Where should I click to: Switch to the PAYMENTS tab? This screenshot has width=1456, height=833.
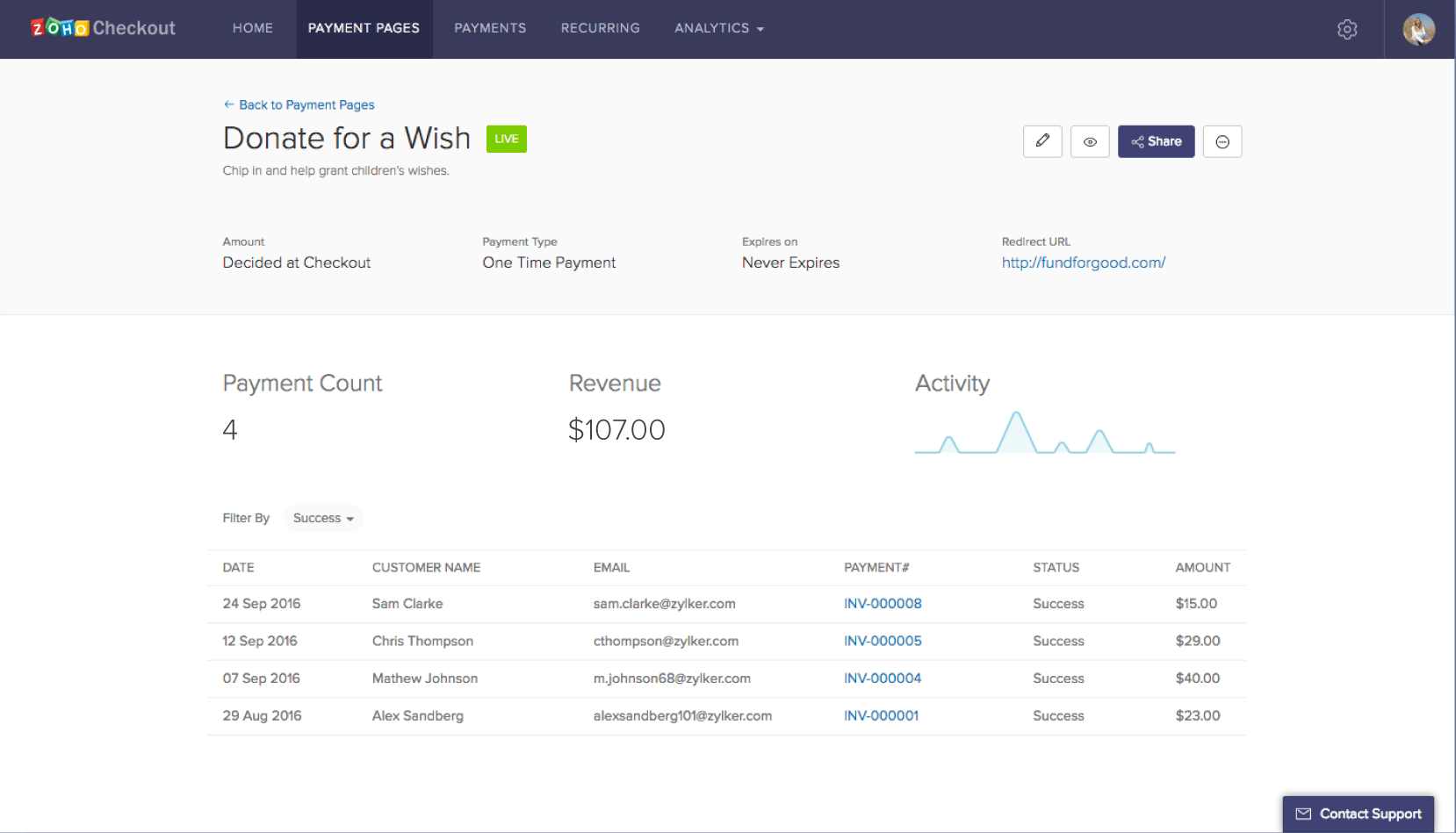490,28
